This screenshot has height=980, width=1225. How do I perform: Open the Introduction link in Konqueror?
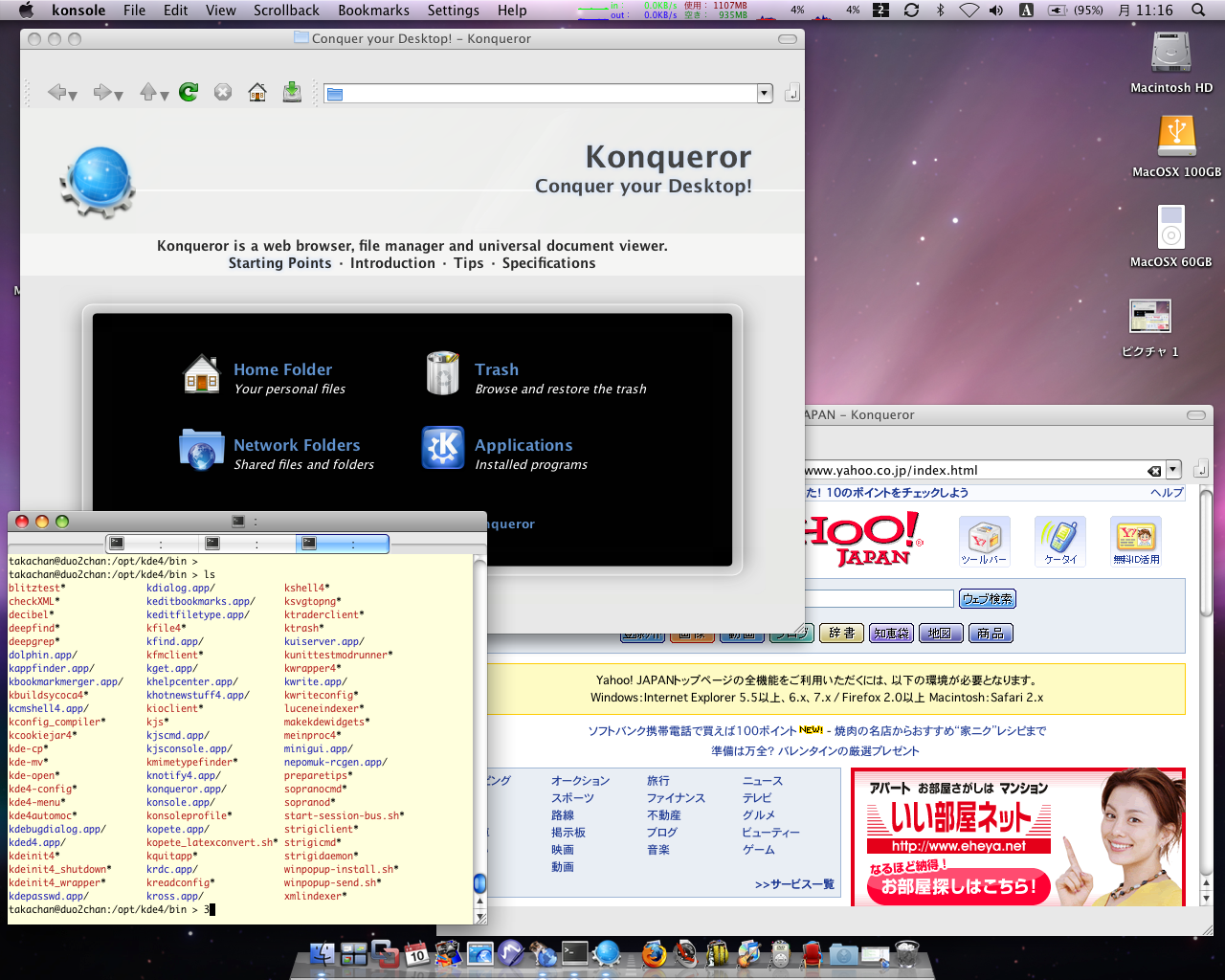point(392,263)
